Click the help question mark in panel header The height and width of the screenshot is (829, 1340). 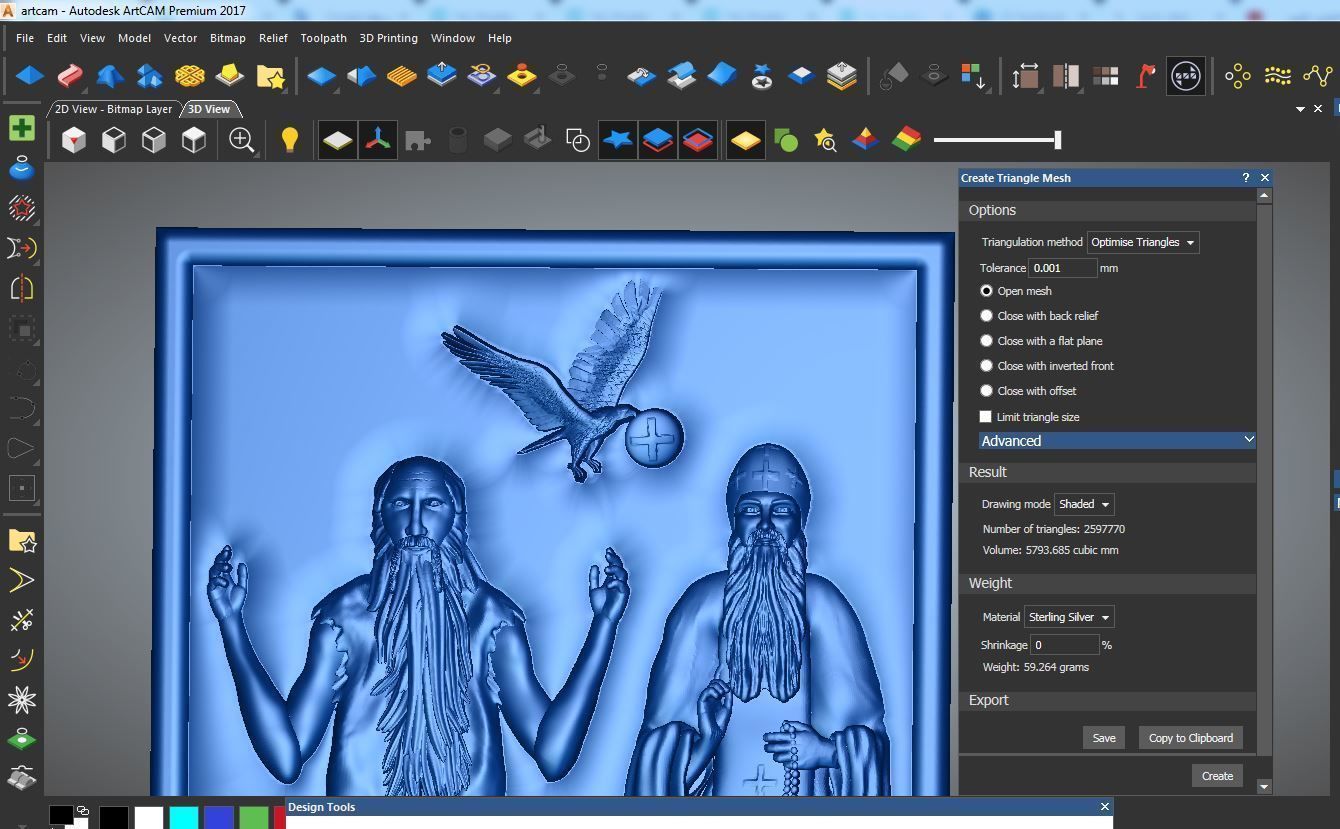(x=1246, y=178)
